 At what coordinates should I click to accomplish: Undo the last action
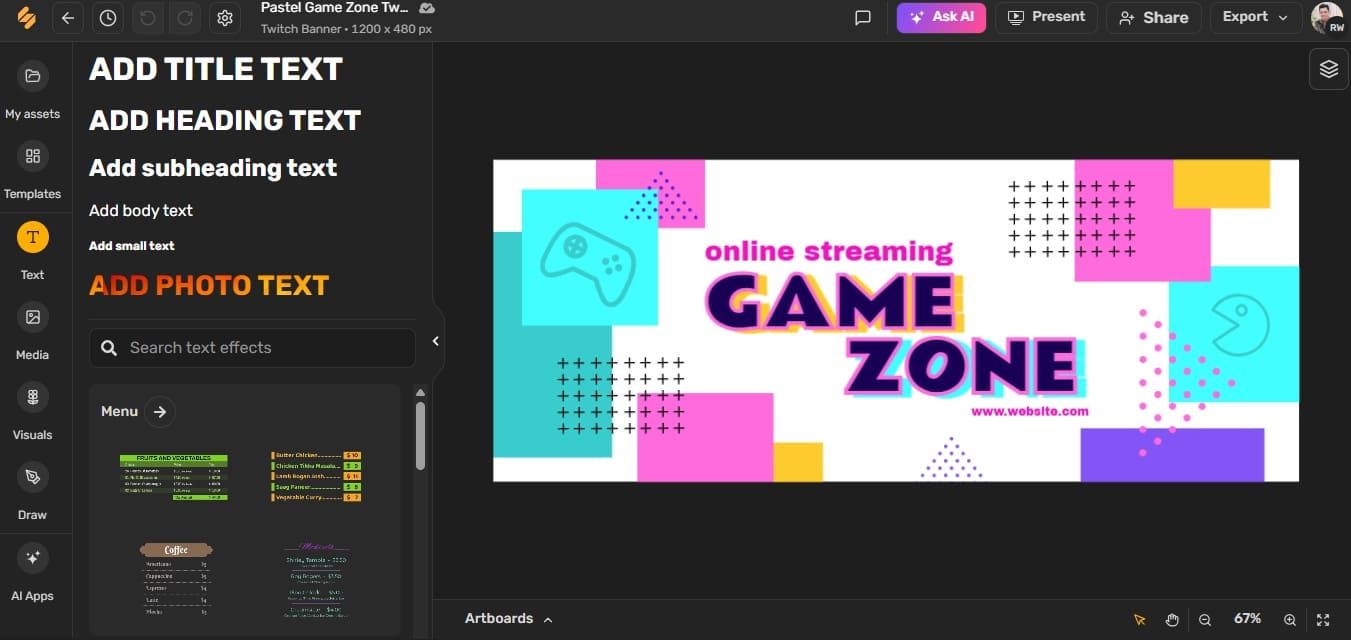147,18
